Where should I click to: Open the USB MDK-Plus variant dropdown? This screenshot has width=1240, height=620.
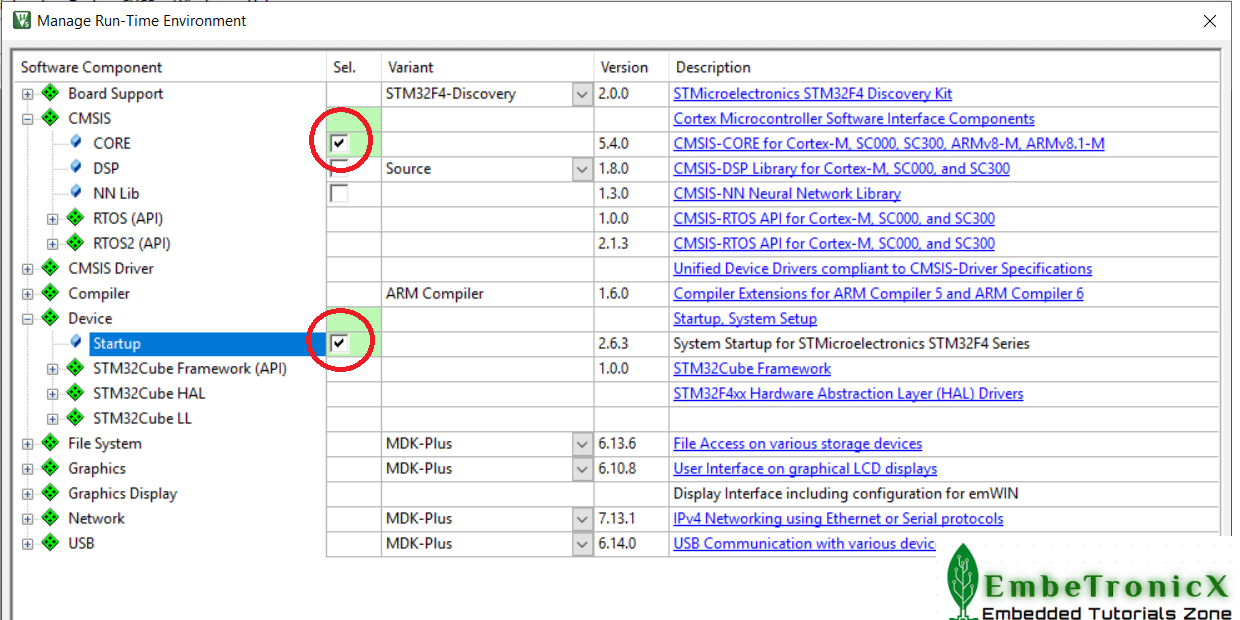click(582, 544)
